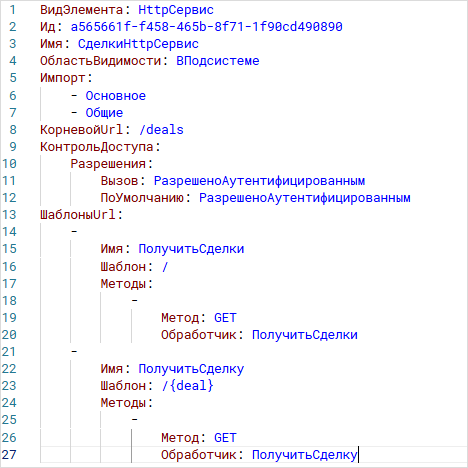Image resolution: width=468 pixels, height=468 pixels.
Task: Click the key 'Методы' on line 24
Action: tap(123, 403)
